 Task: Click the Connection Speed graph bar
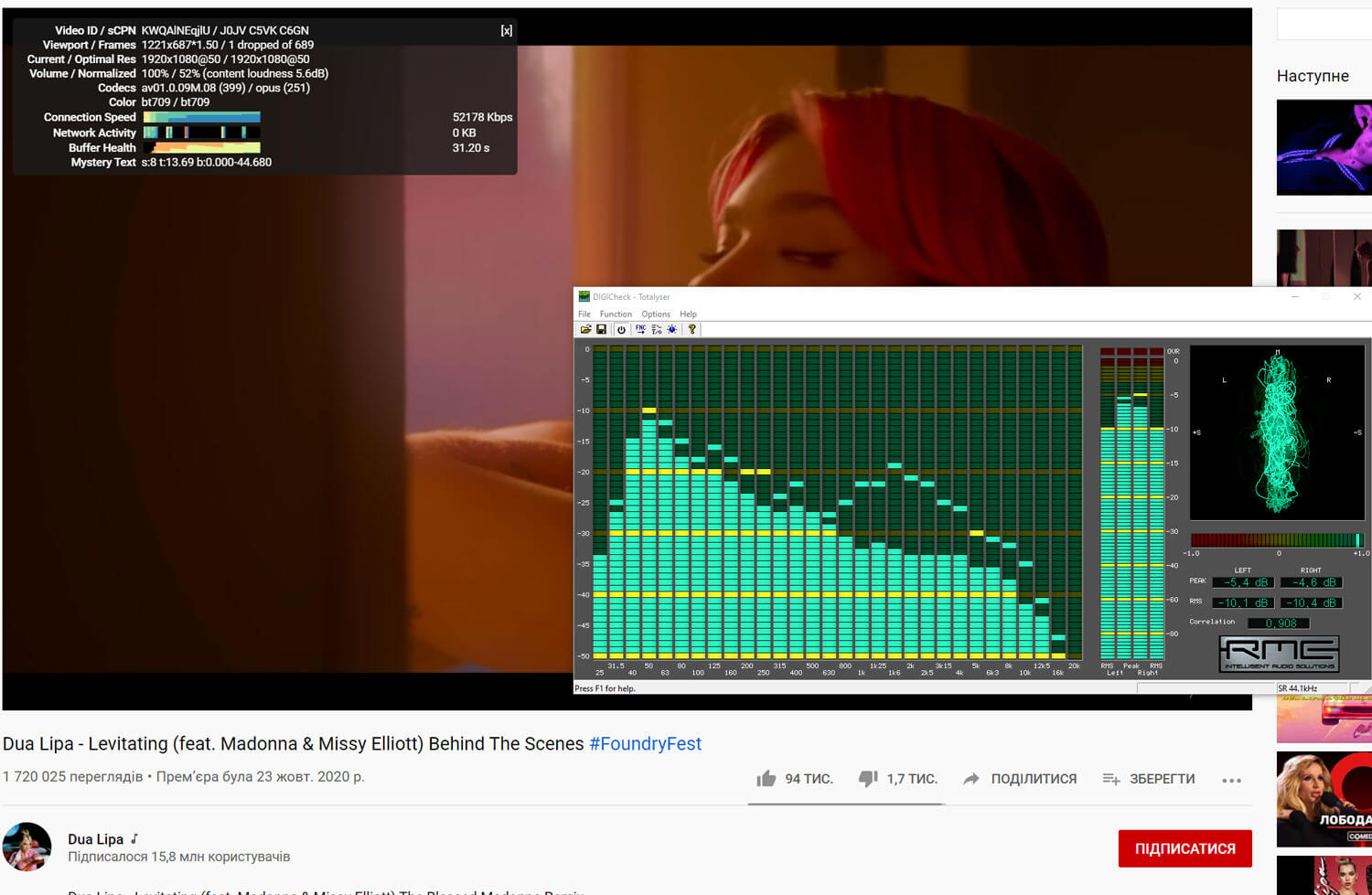point(202,117)
